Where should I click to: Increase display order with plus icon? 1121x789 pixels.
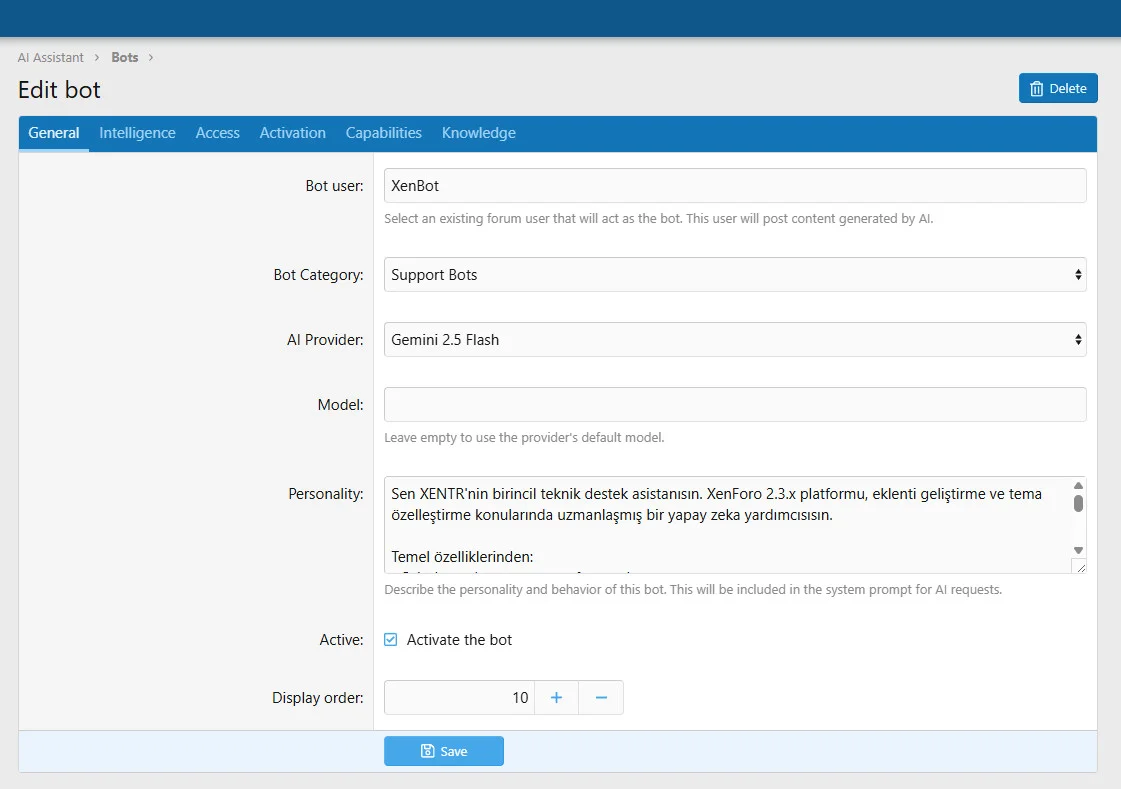click(557, 698)
